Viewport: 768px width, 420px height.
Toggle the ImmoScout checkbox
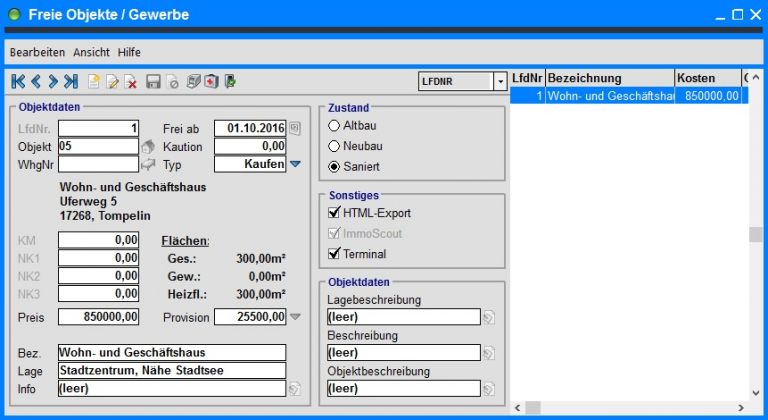[335, 233]
